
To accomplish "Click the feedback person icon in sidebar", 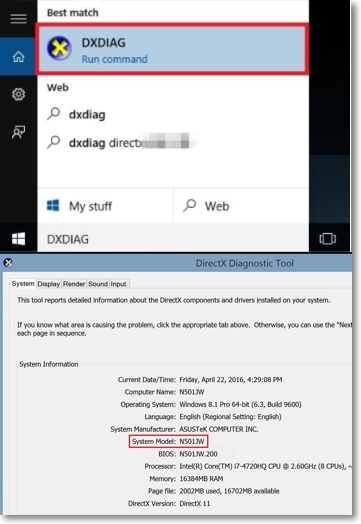I will (x=18, y=132).
